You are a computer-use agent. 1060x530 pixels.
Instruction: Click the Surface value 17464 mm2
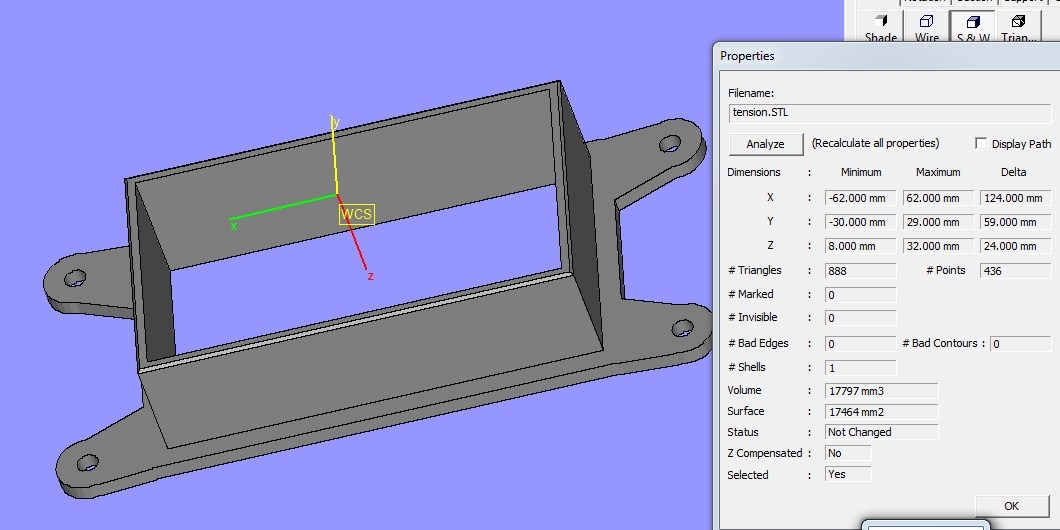pyautogui.click(x=882, y=412)
